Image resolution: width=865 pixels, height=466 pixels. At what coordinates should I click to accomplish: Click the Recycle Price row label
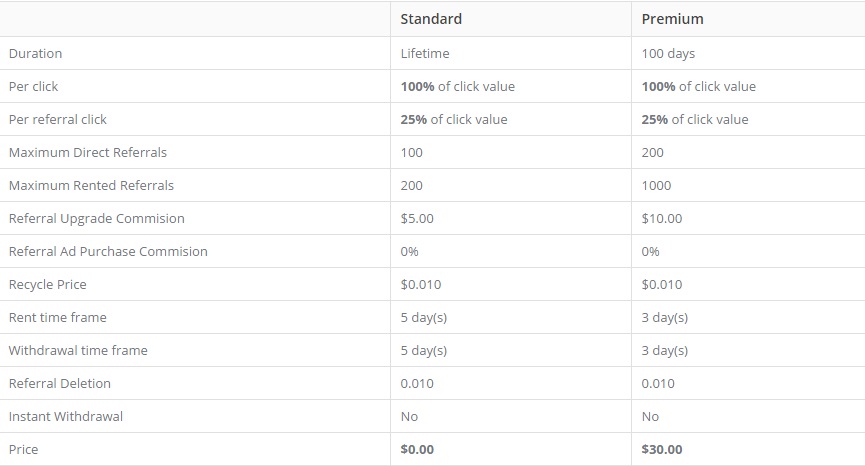[47, 285]
